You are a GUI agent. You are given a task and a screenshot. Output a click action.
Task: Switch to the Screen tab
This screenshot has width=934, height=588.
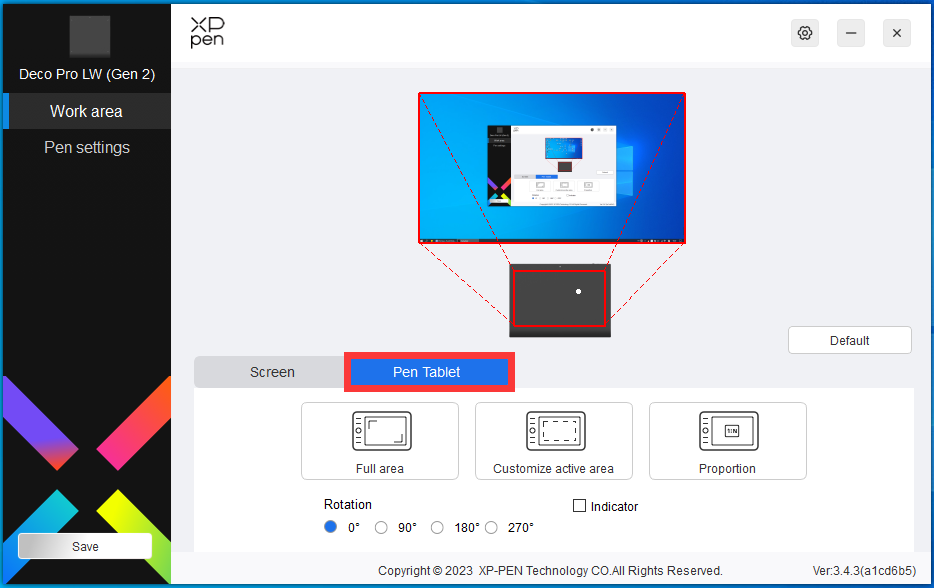point(272,372)
